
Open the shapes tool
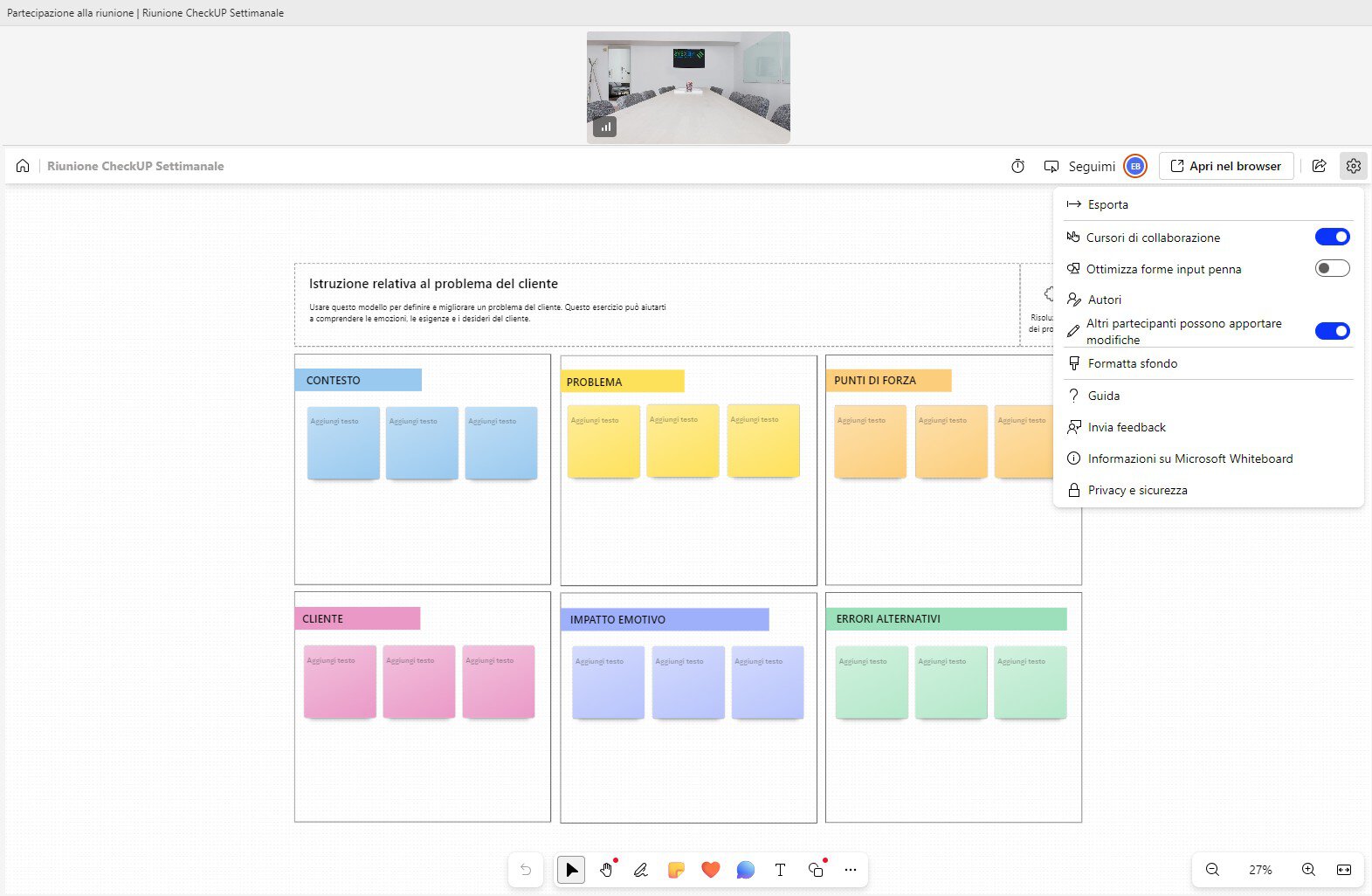coord(816,870)
